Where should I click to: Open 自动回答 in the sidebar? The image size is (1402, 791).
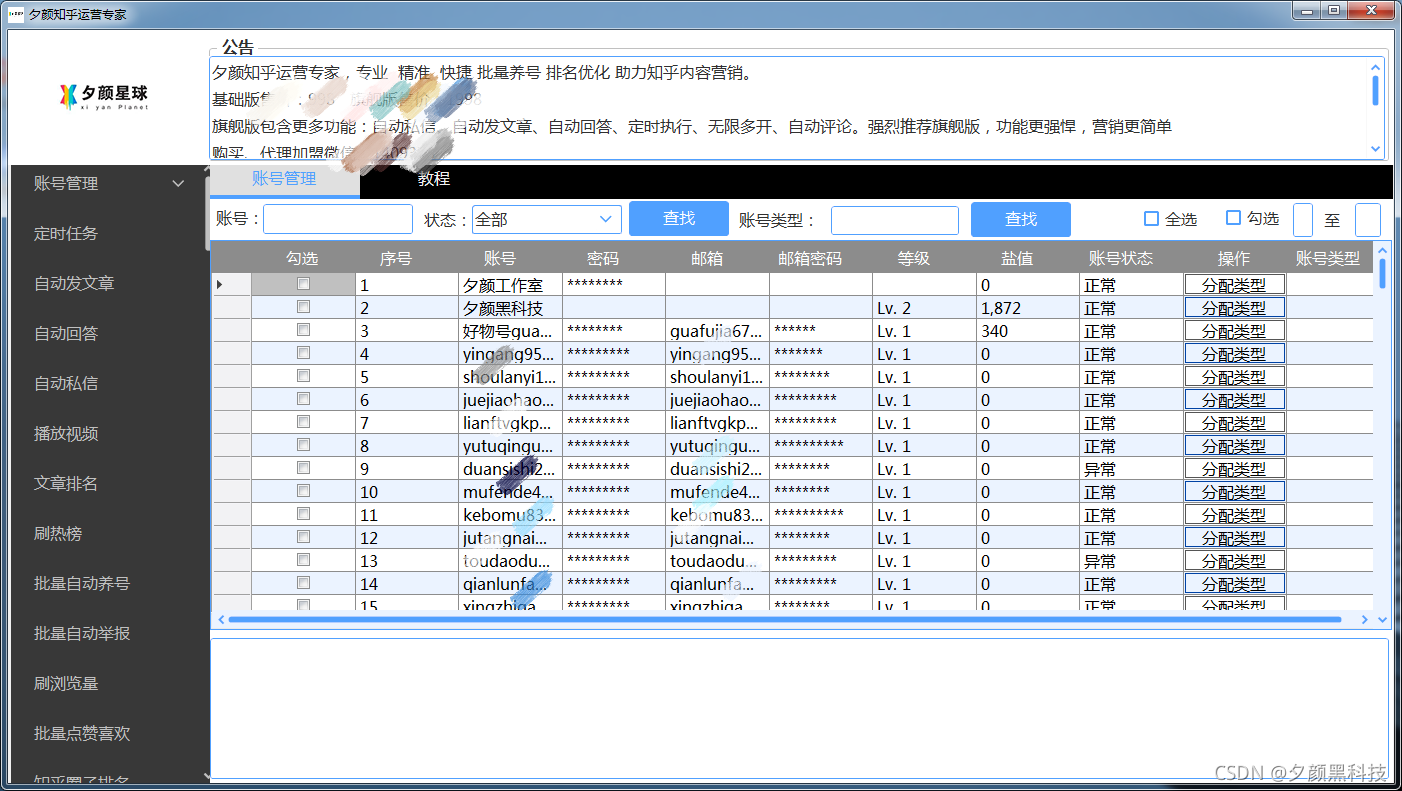point(66,333)
